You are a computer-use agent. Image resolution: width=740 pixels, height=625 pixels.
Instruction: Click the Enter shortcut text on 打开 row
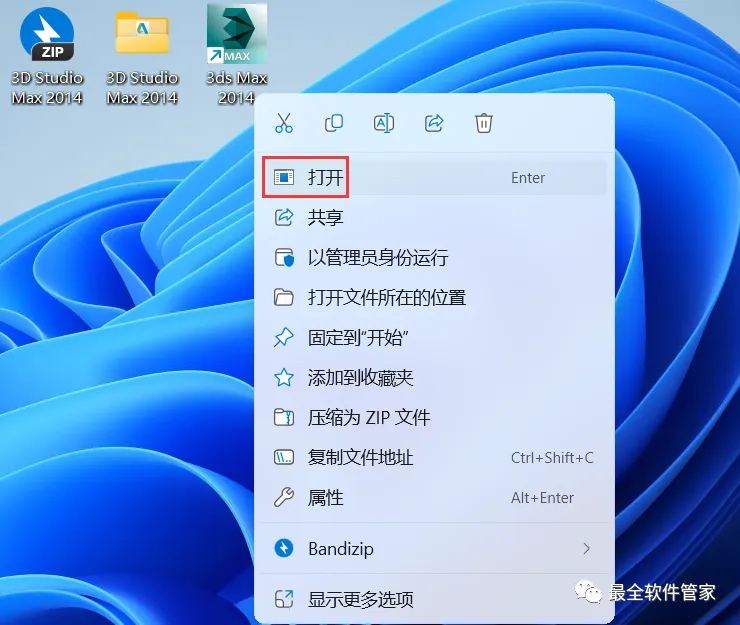coord(528,178)
